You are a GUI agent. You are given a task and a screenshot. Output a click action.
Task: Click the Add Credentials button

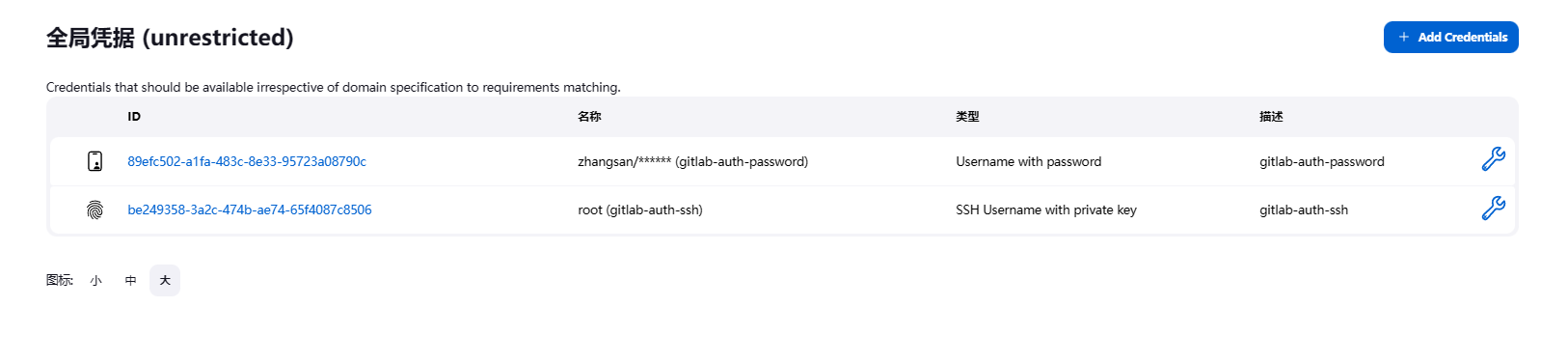(x=1450, y=37)
